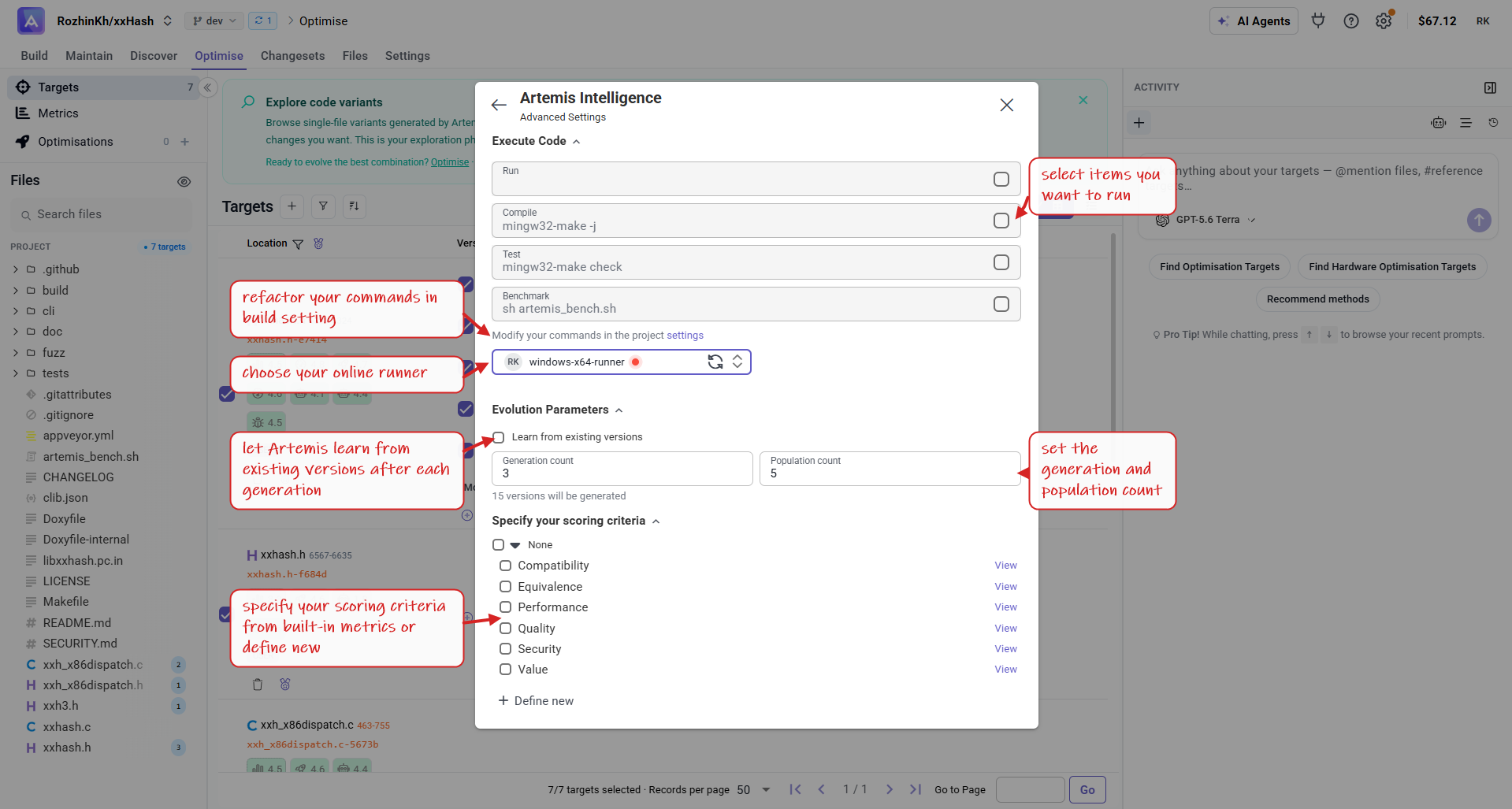Open the Targets filter funnel button
Screen dimensions: 1512x809
point(323,206)
